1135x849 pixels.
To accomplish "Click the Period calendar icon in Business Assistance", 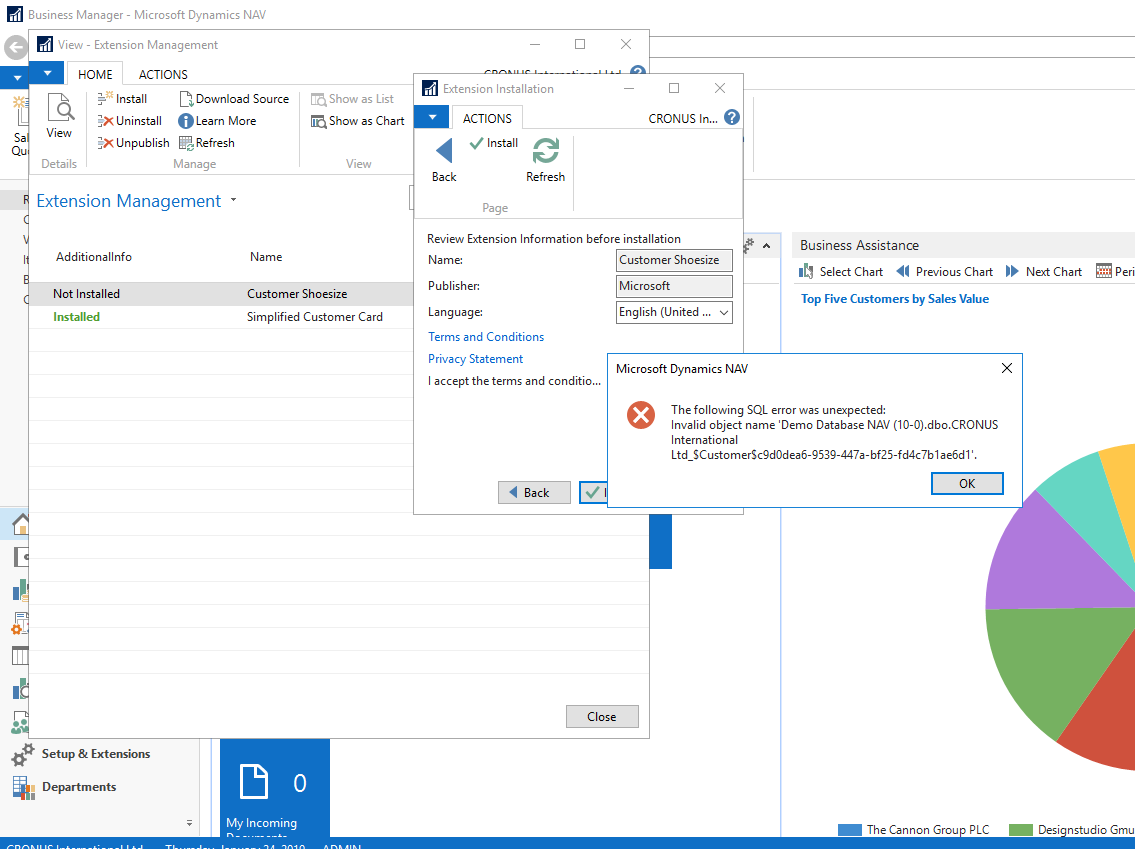I will (1104, 271).
